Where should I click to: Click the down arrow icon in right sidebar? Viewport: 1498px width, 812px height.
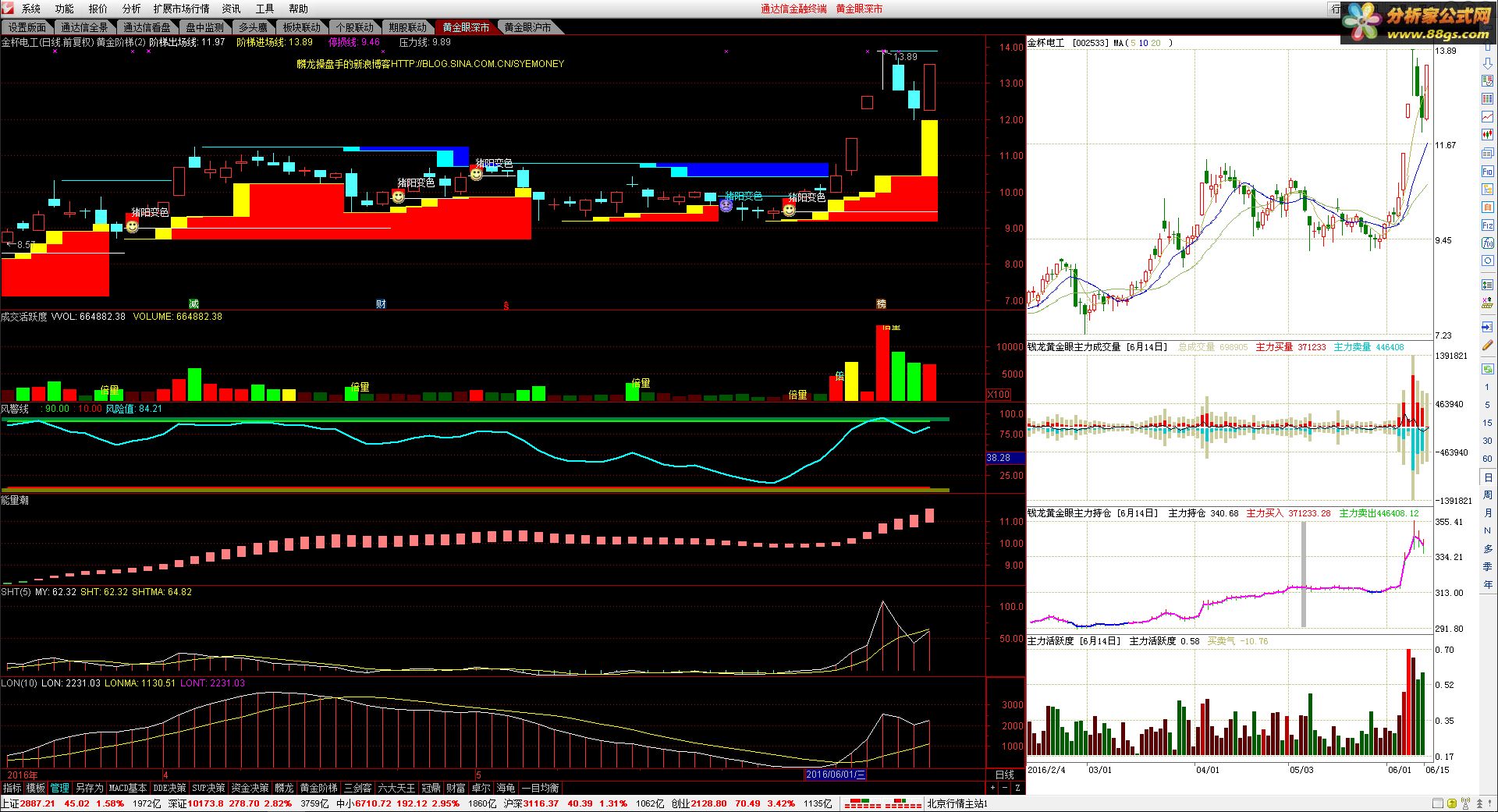tap(1487, 63)
